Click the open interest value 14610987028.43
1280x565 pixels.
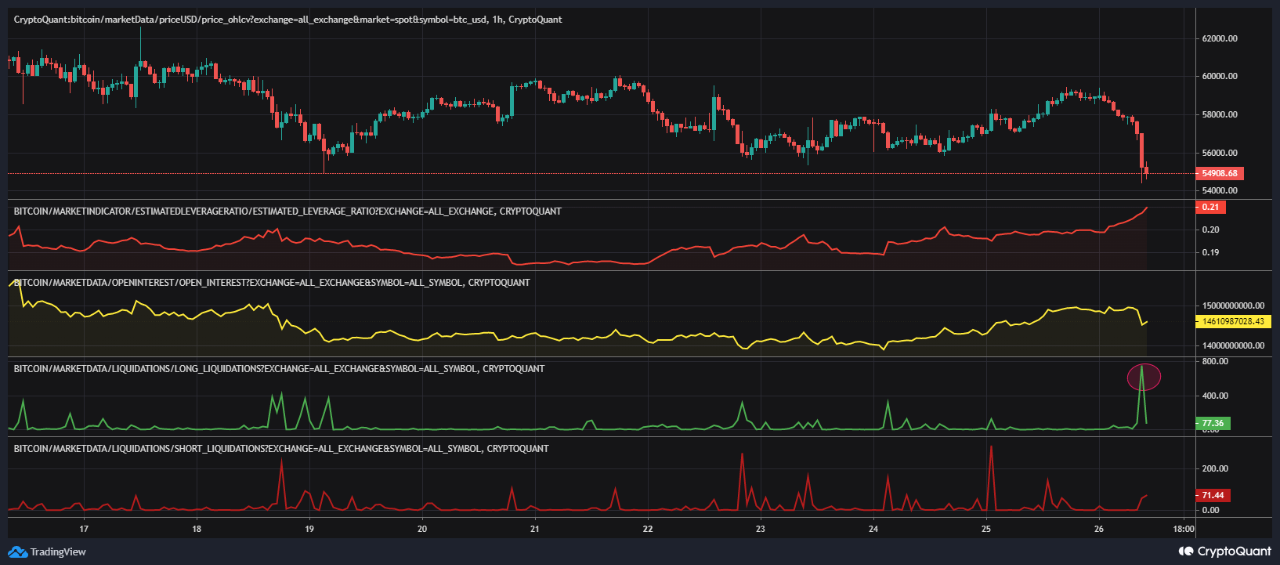point(1231,321)
